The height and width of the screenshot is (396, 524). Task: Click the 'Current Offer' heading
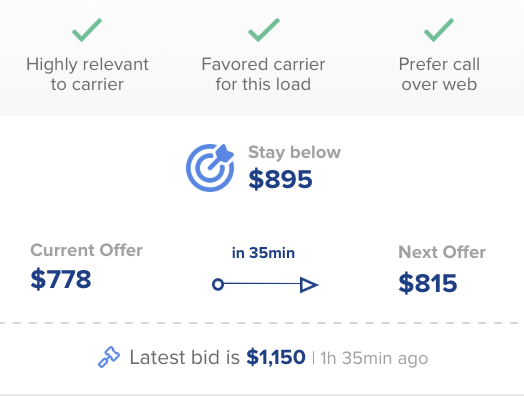[86, 250]
